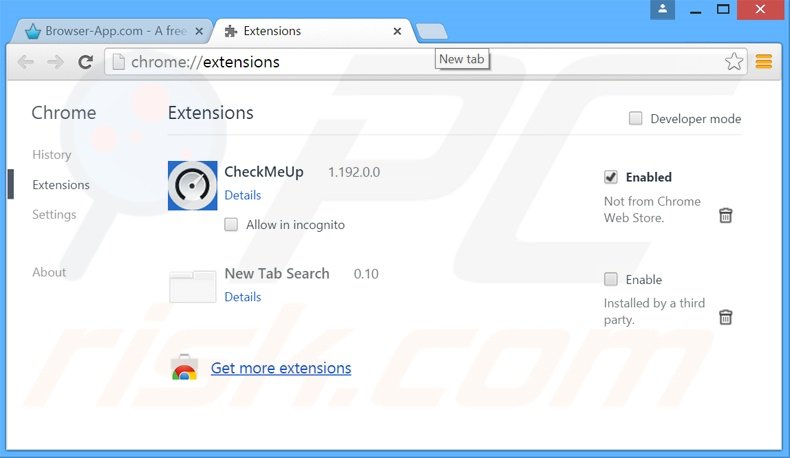The width and height of the screenshot is (790, 458).
Task: Open Details link for CheckMeUp
Action: tap(242, 195)
